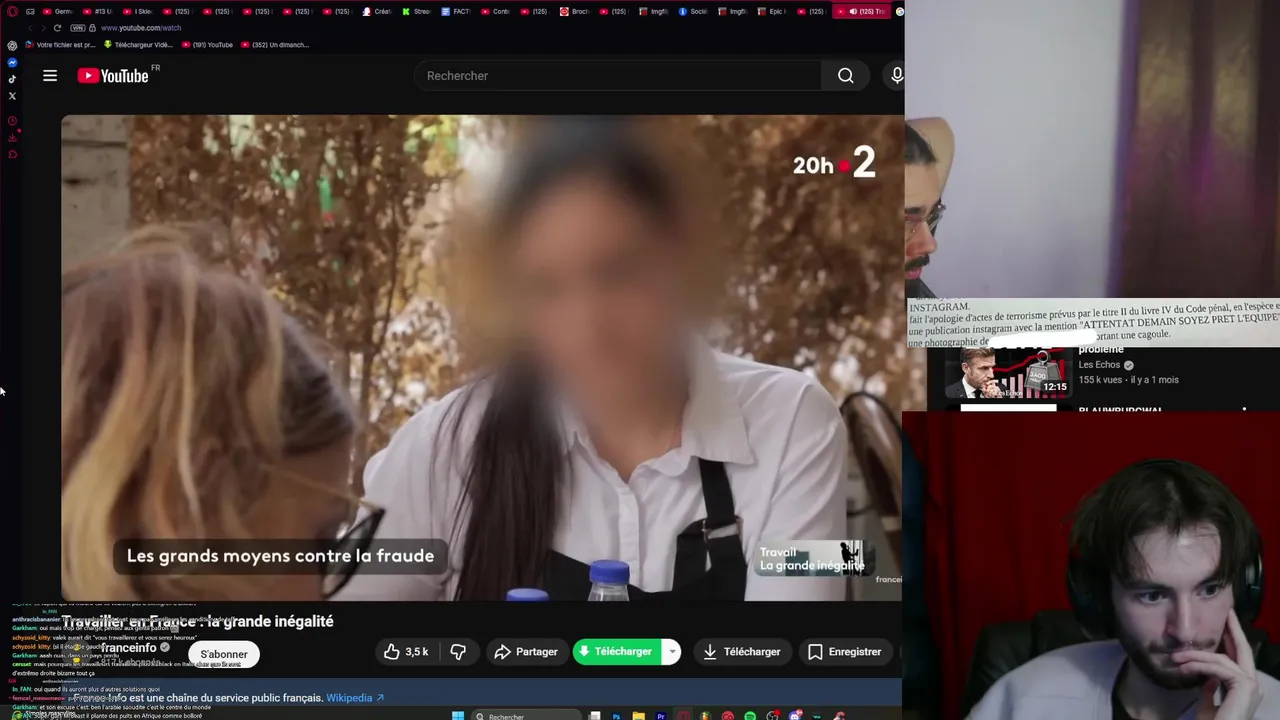Image resolution: width=1280 pixels, height=720 pixels.
Task: Open the franceinfo channel name
Action: (128, 648)
